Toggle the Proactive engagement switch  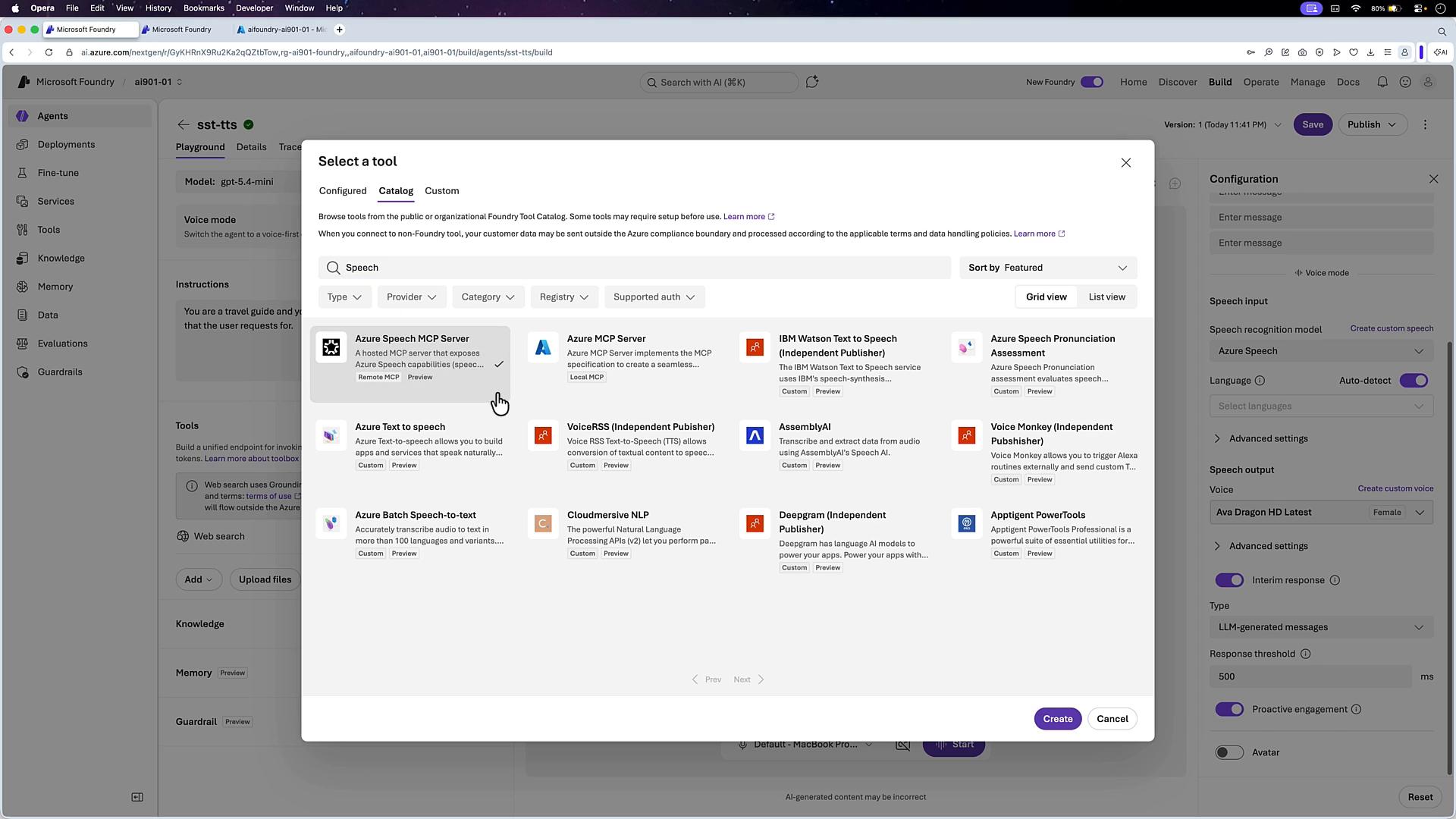1229,709
